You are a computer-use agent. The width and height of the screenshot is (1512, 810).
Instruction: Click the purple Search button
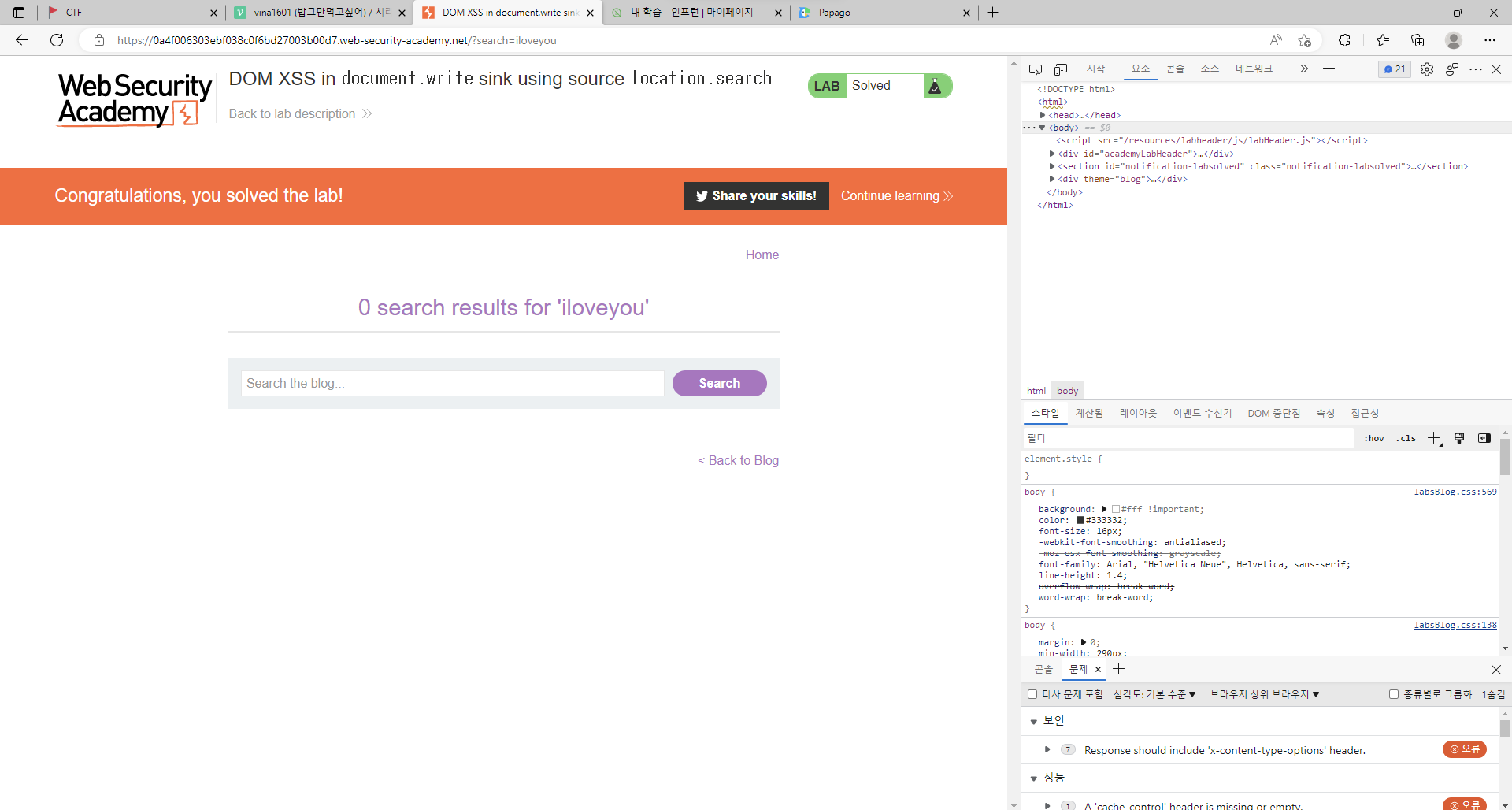click(719, 383)
